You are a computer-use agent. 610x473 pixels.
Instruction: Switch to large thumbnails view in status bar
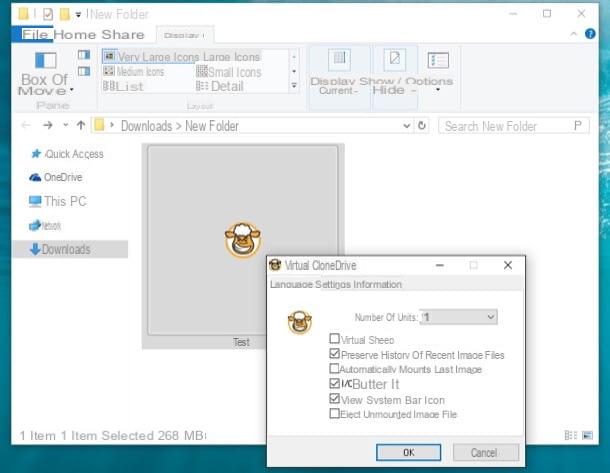coord(587,435)
